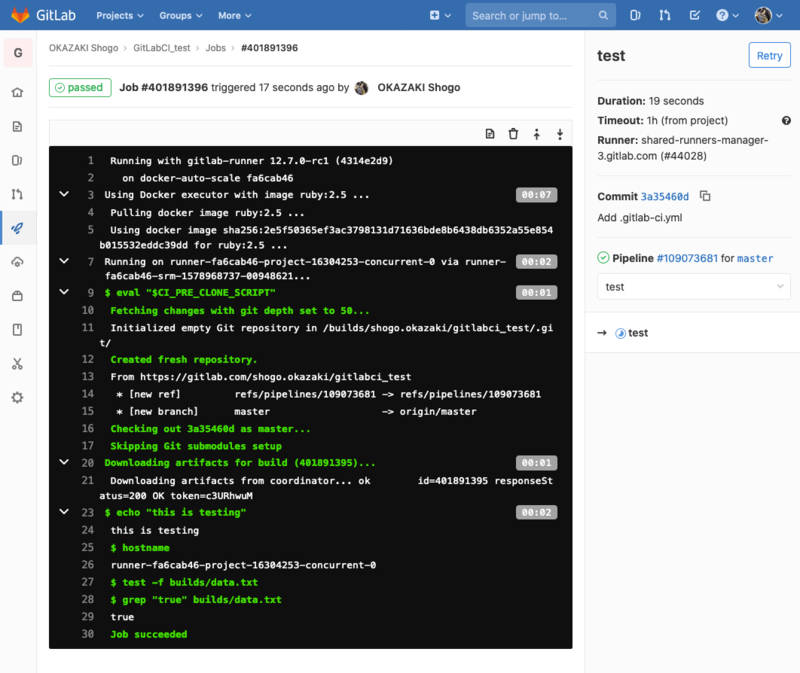800x673 pixels.
Task: Open Issues icon in sidebar
Action: point(17,160)
